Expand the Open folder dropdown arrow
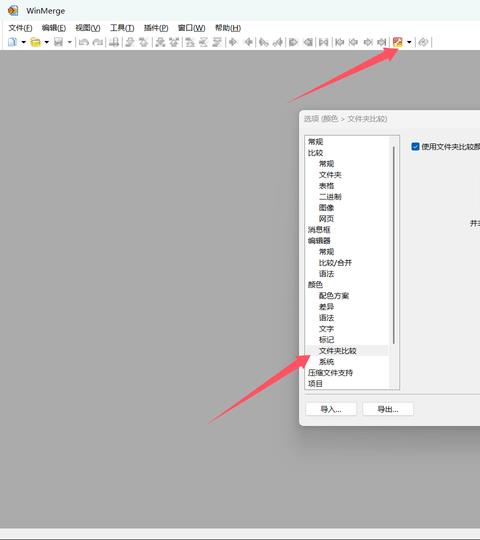The height and width of the screenshot is (540, 480). pyautogui.click(x=46, y=42)
